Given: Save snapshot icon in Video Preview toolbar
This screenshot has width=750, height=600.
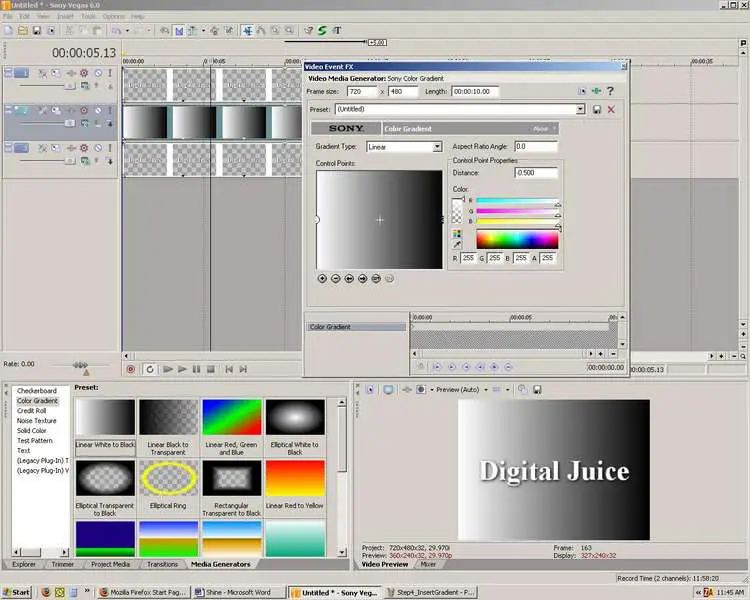Looking at the screenshot, I should click(x=537, y=389).
